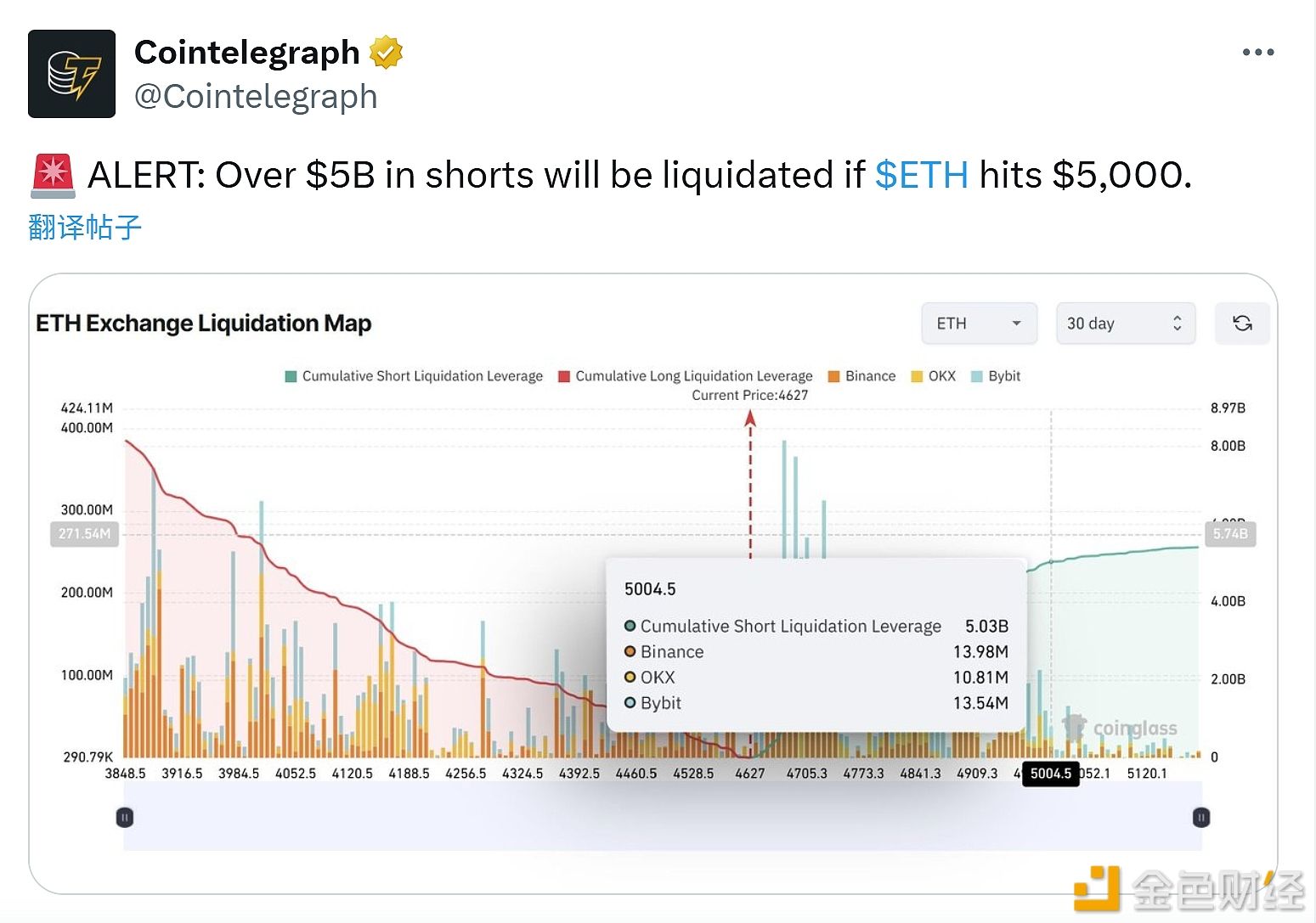Viewport: 1316px width, 923px height.
Task: Open the tweet's three-dot more menu
Action: click(x=1257, y=53)
